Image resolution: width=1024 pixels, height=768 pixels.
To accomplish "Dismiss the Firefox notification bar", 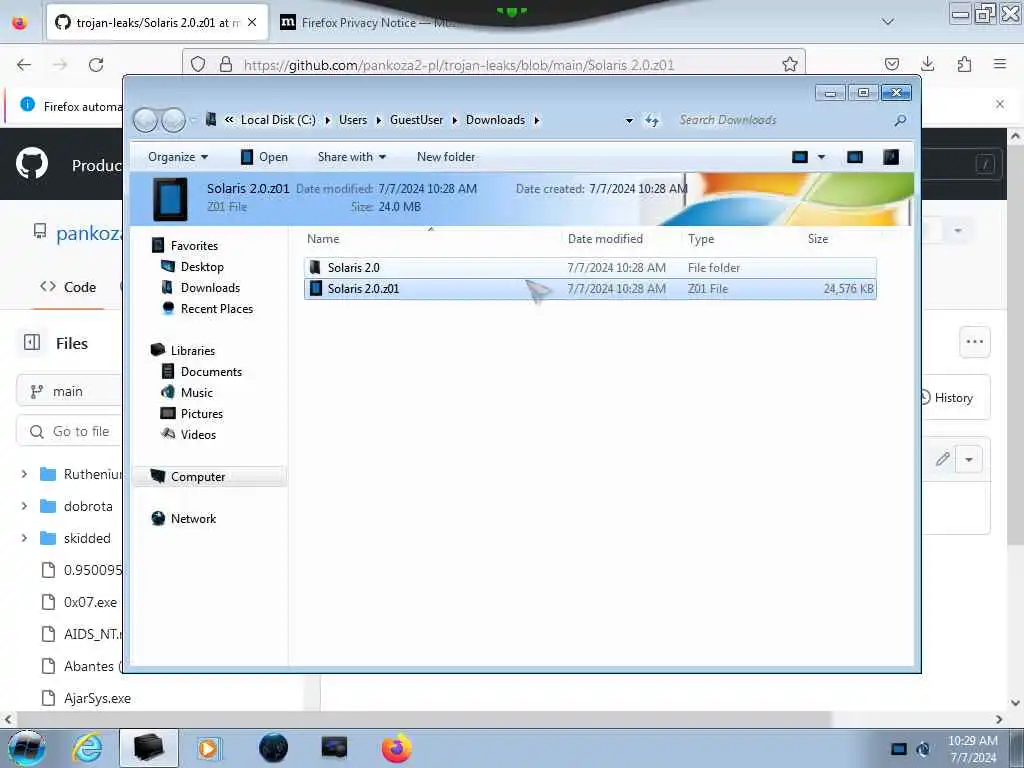I will [1000, 104].
